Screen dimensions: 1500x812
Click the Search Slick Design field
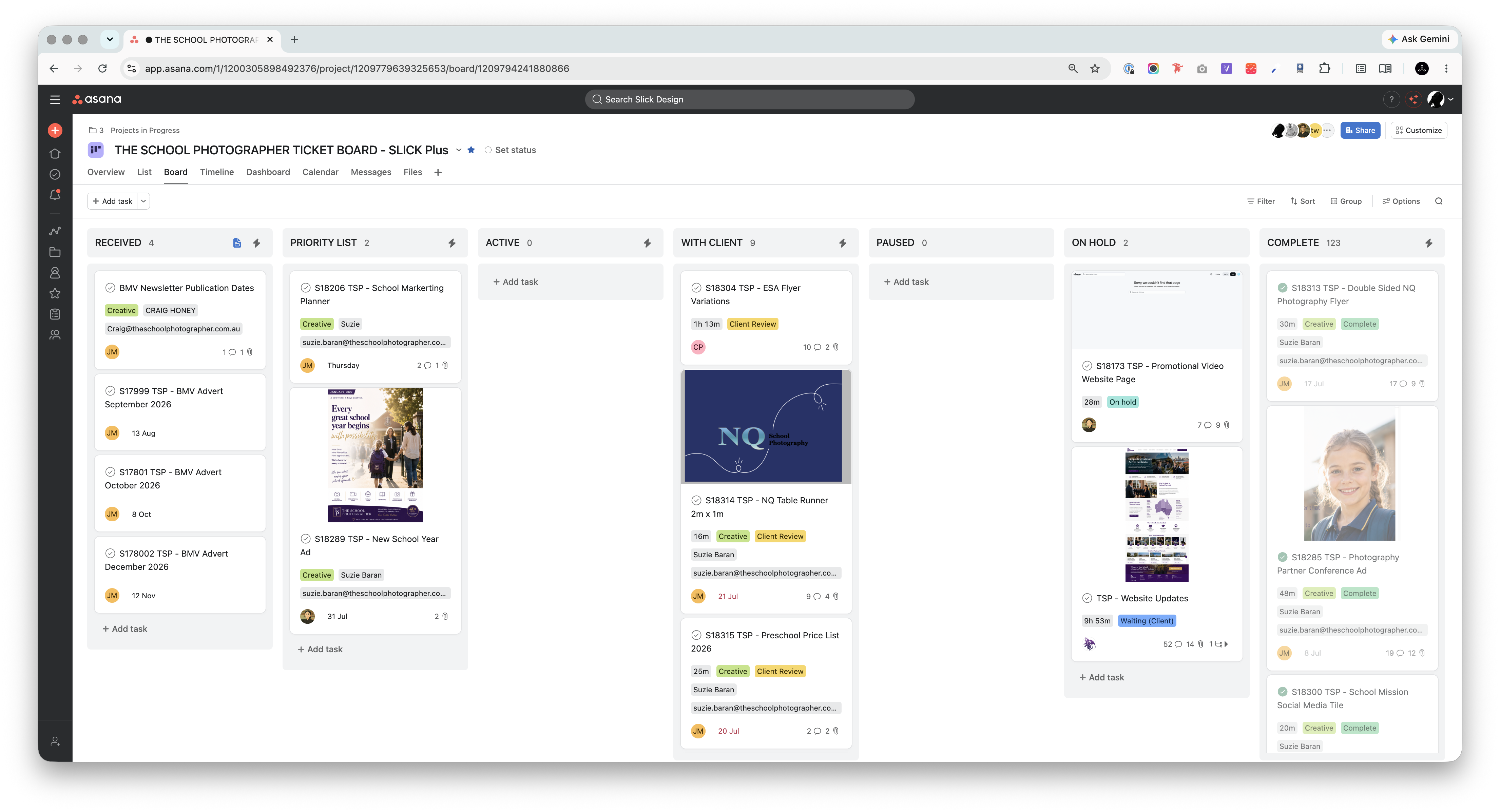pos(749,99)
